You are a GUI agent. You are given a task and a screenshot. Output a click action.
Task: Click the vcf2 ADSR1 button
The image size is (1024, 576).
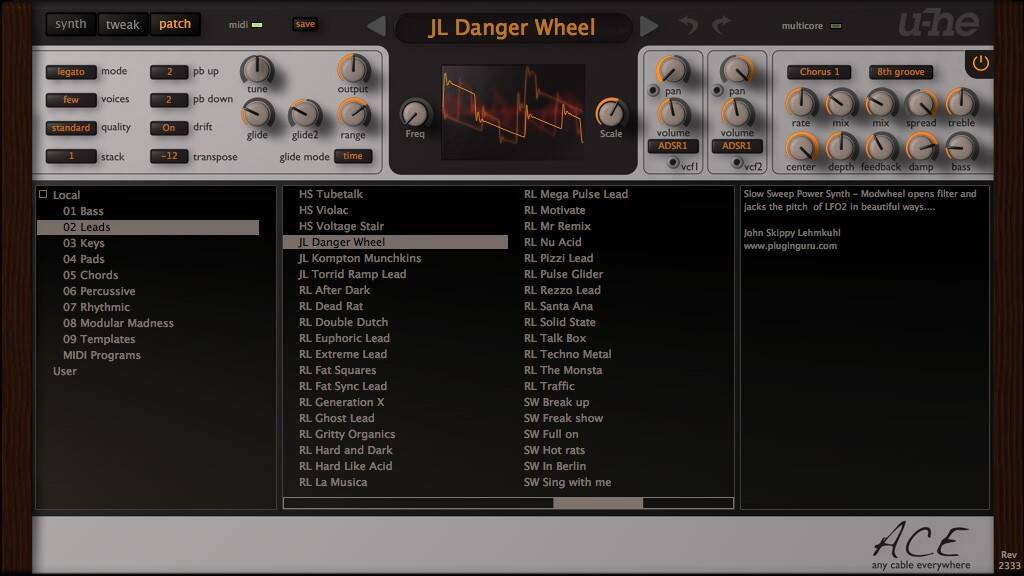click(737, 146)
